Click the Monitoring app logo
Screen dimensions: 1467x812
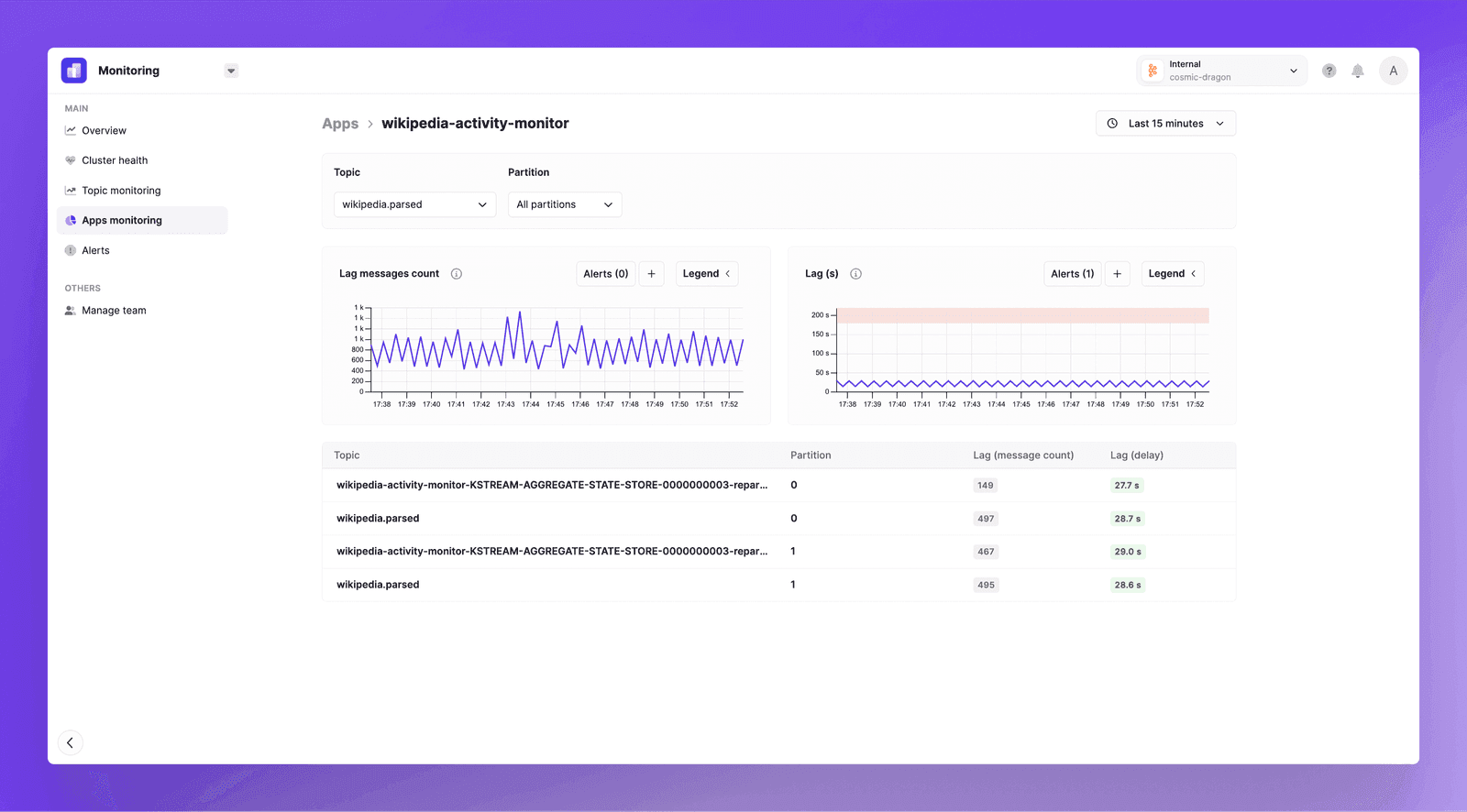click(74, 71)
